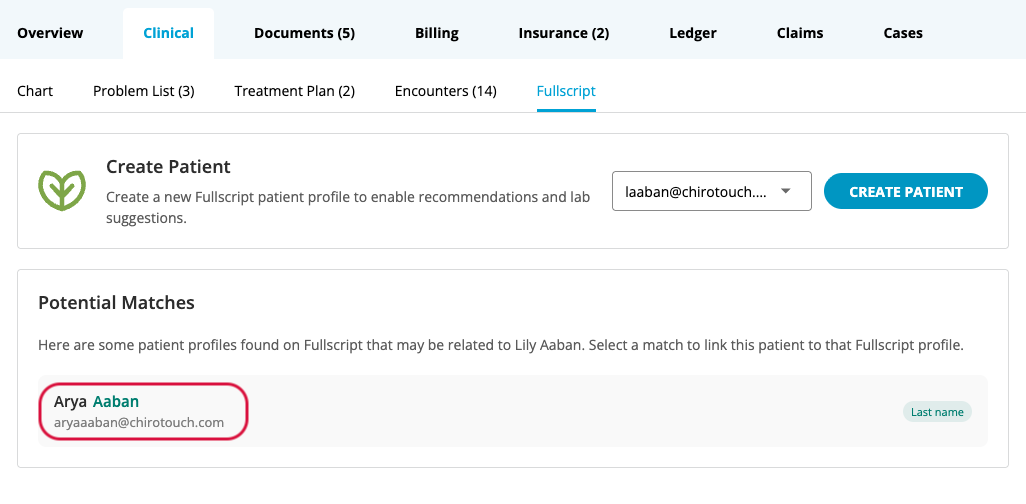The width and height of the screenshot is (1026, 504).
Task: Click the email dropdown's arrow caret
Action: click(785, 191)
